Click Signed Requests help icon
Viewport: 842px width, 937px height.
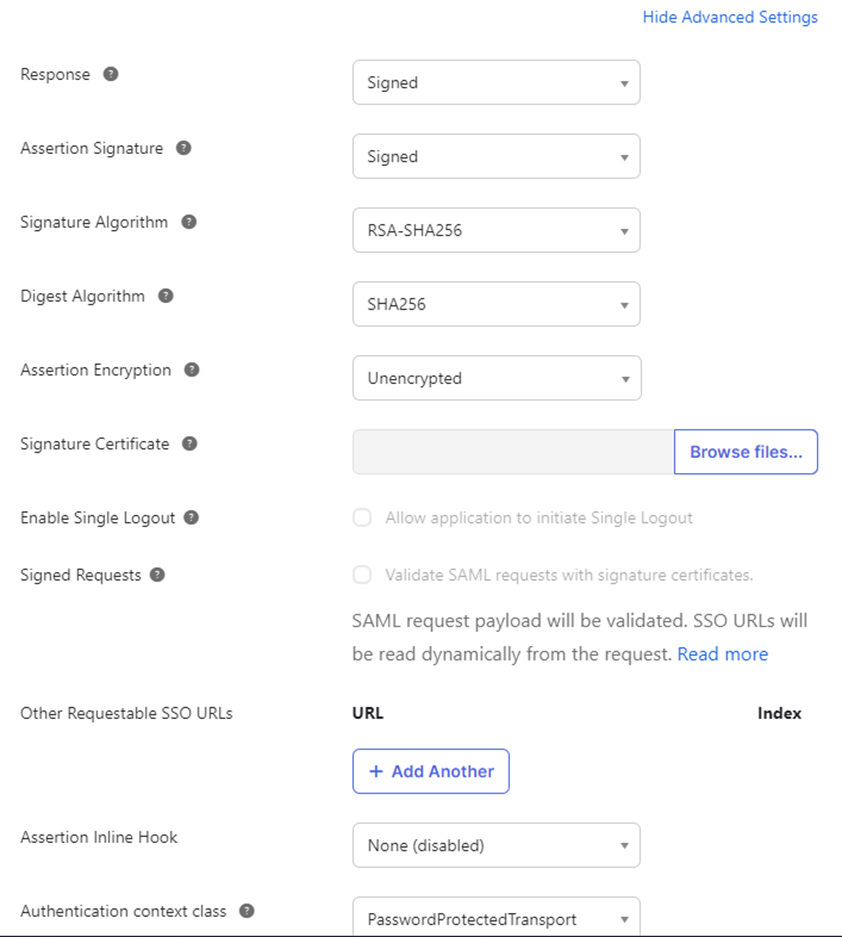click(157, 575)
